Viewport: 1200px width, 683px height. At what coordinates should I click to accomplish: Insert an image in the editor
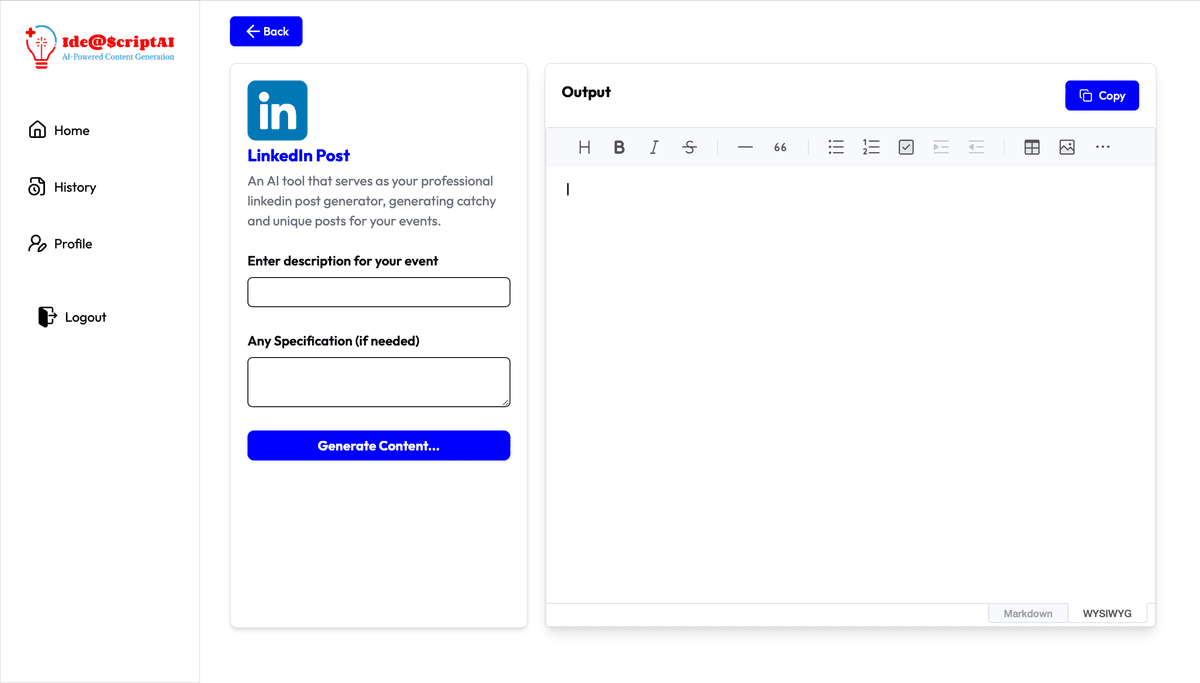tap(1067, 147)
